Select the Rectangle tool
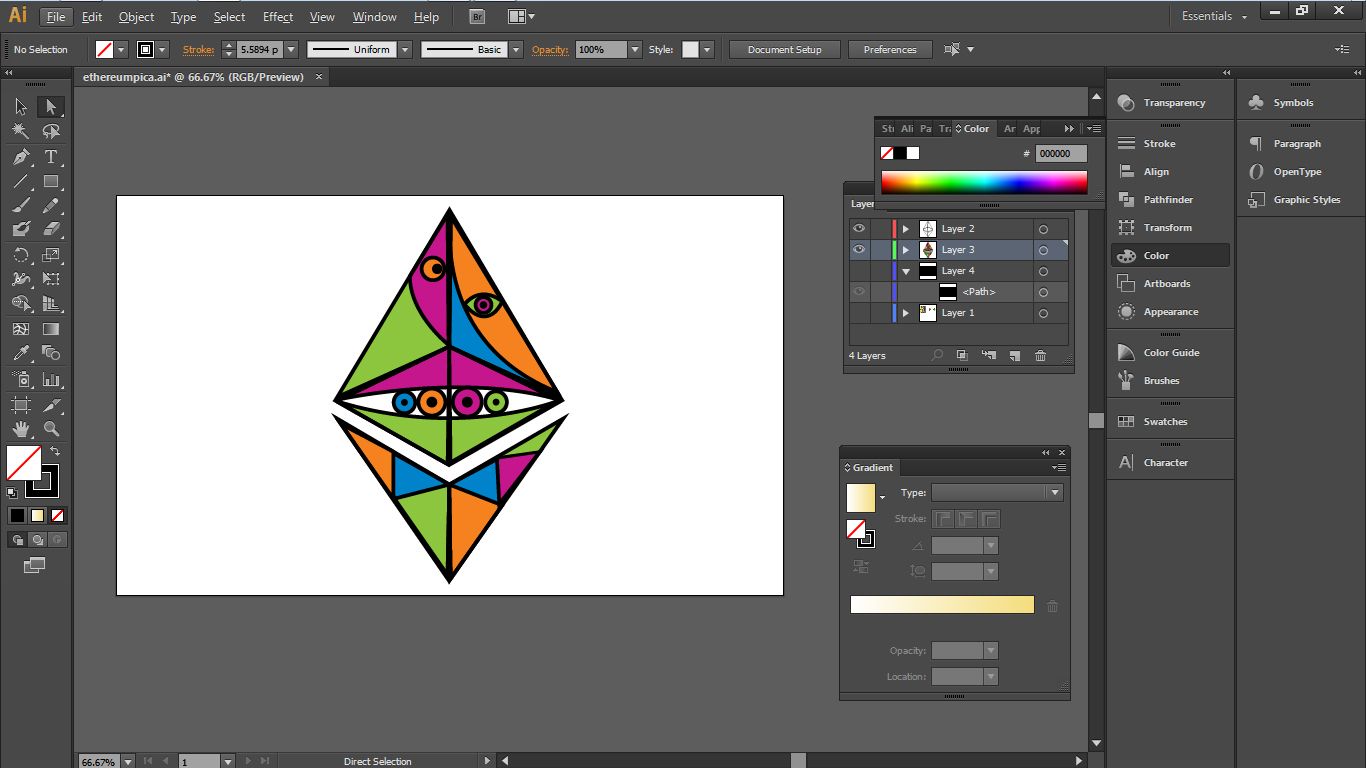 (51, 182)
